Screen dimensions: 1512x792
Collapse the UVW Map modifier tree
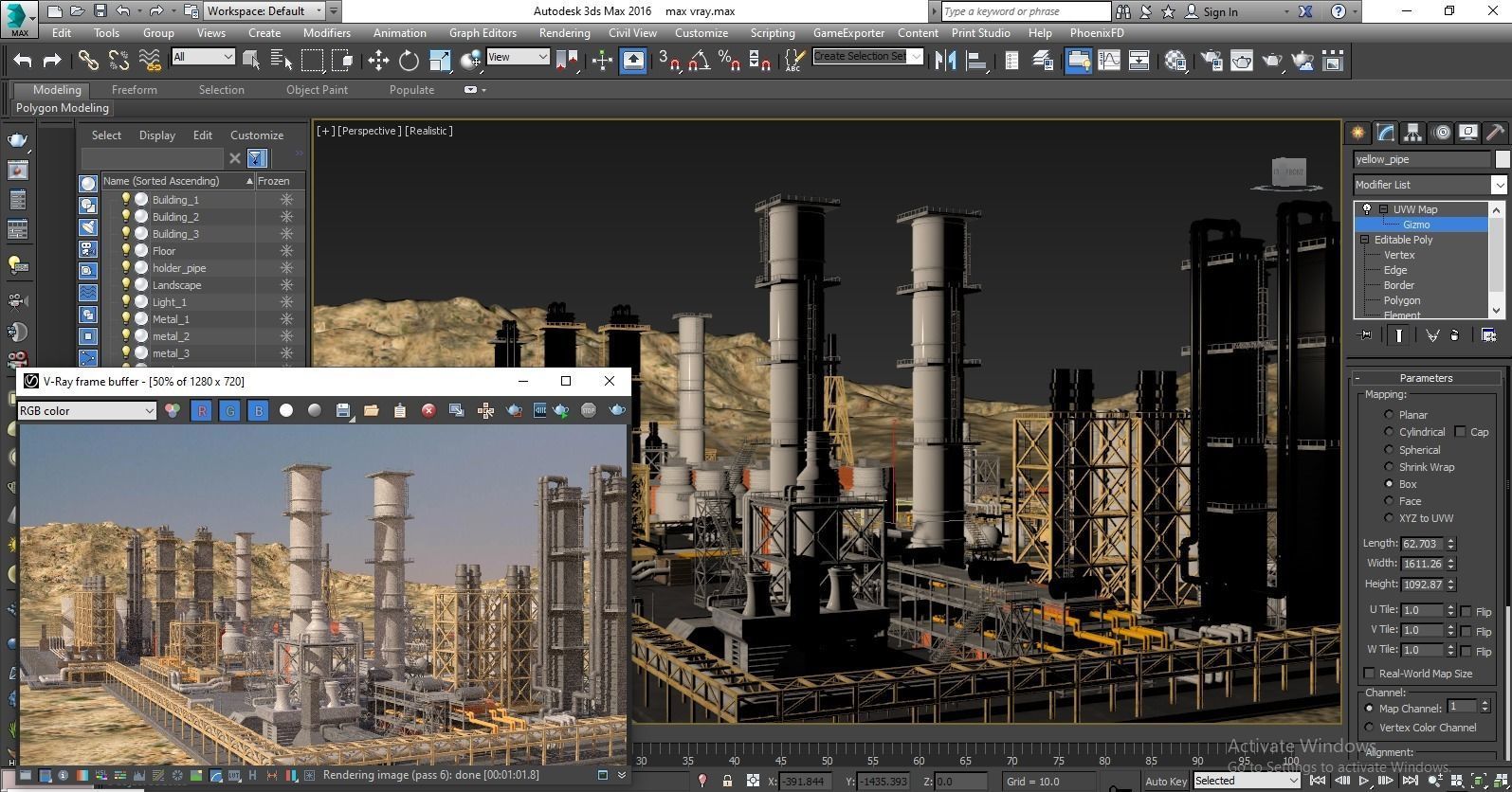(x=1383, y=209)
